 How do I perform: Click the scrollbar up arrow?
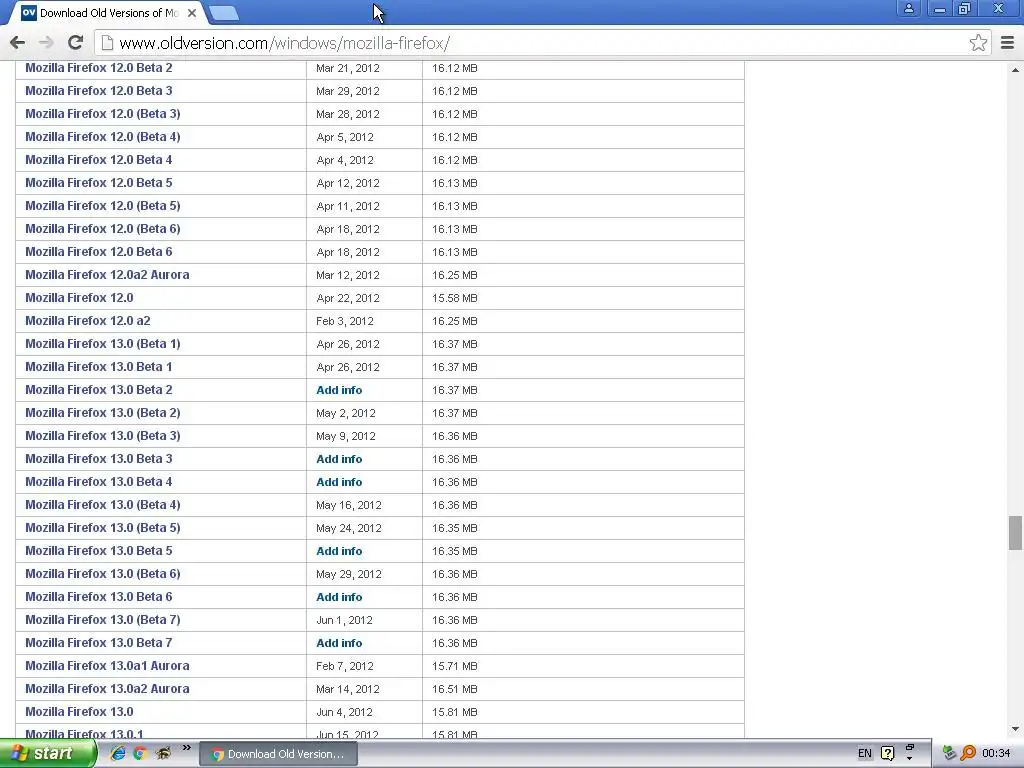pos(1015,69)
